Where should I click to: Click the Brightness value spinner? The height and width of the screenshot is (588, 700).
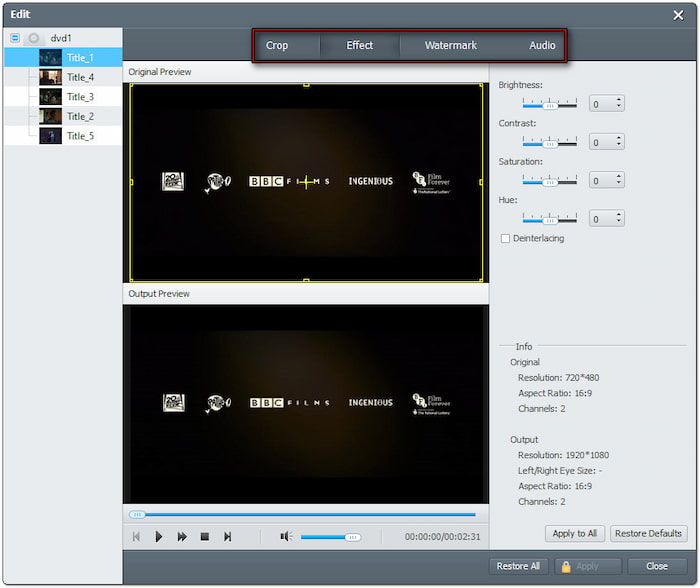coord(606,103)
